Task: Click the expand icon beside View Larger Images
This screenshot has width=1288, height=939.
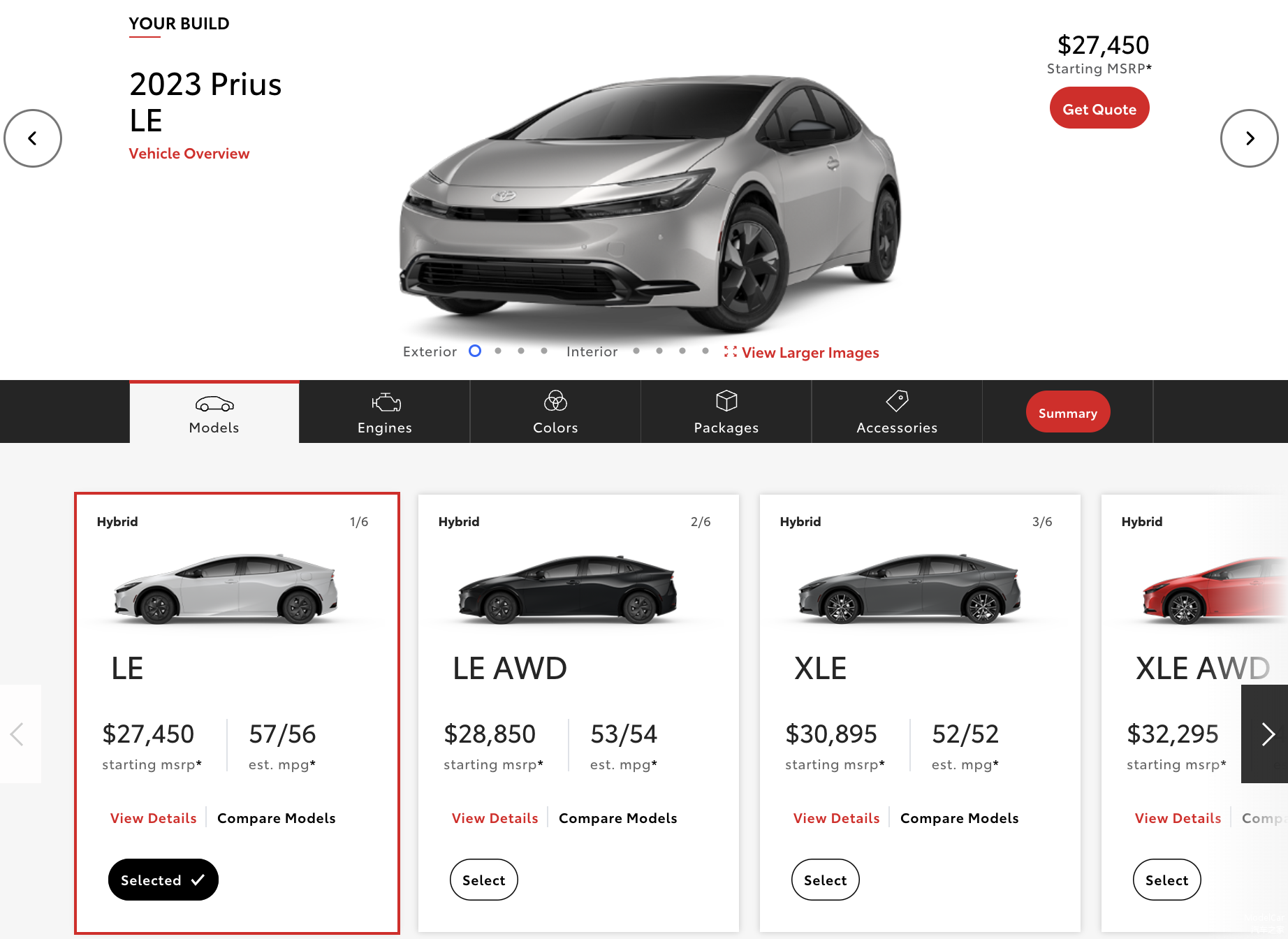Action: (x=730, y=351)
